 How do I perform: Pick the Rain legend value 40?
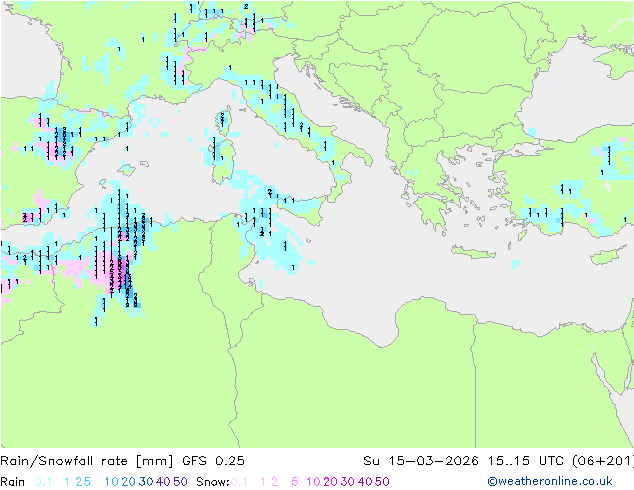pos(163,482)
